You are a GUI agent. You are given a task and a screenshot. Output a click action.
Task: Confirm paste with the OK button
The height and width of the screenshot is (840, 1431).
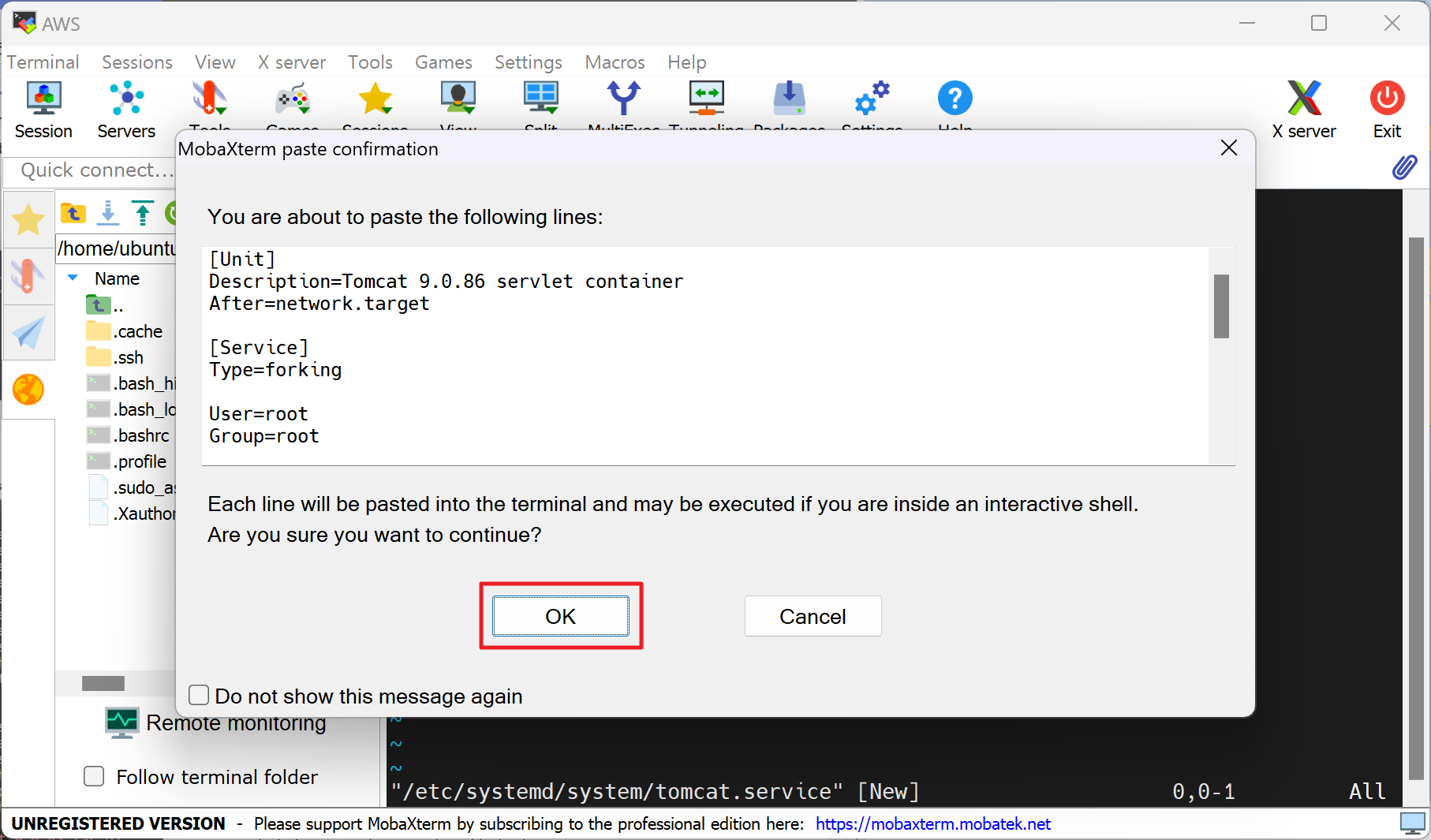pos(561,616)
